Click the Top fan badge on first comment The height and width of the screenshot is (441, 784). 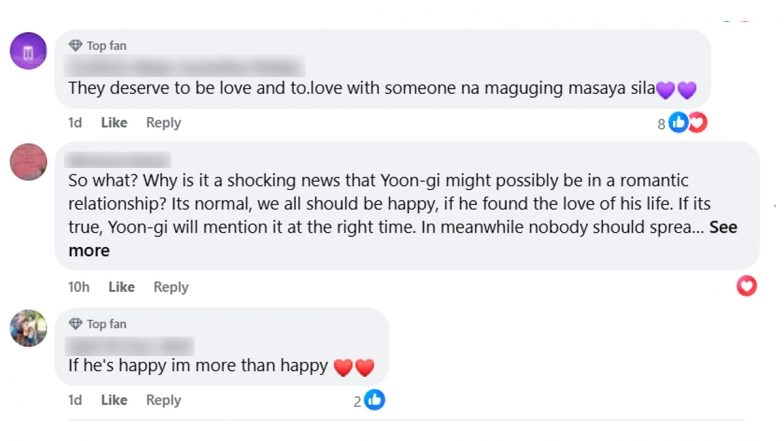(x=98, y=46)
